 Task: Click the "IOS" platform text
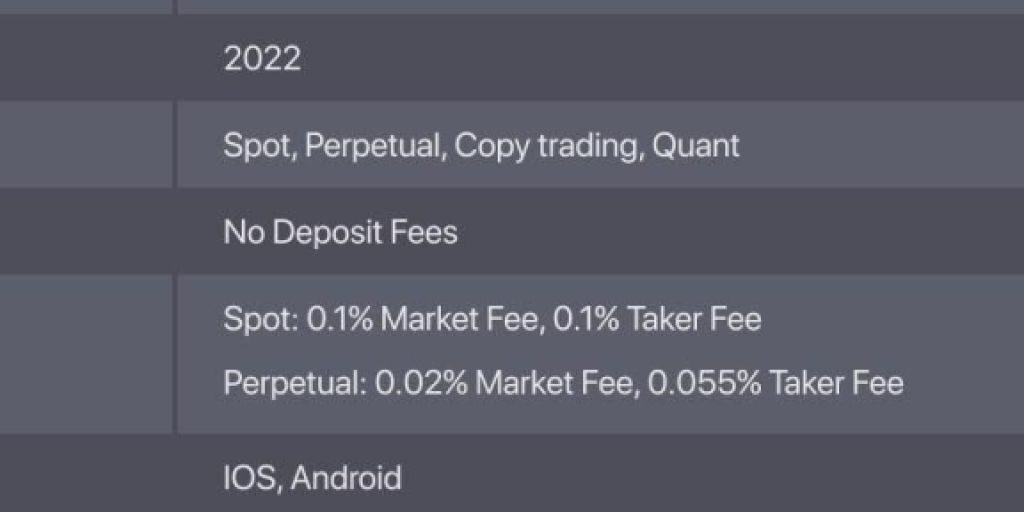250,477
